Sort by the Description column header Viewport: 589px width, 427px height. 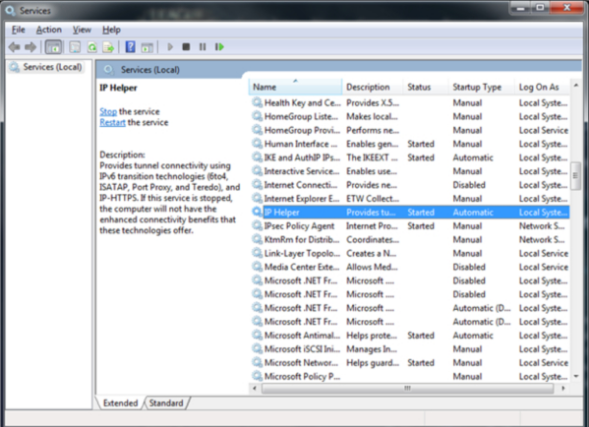click(x=373, y=87)
